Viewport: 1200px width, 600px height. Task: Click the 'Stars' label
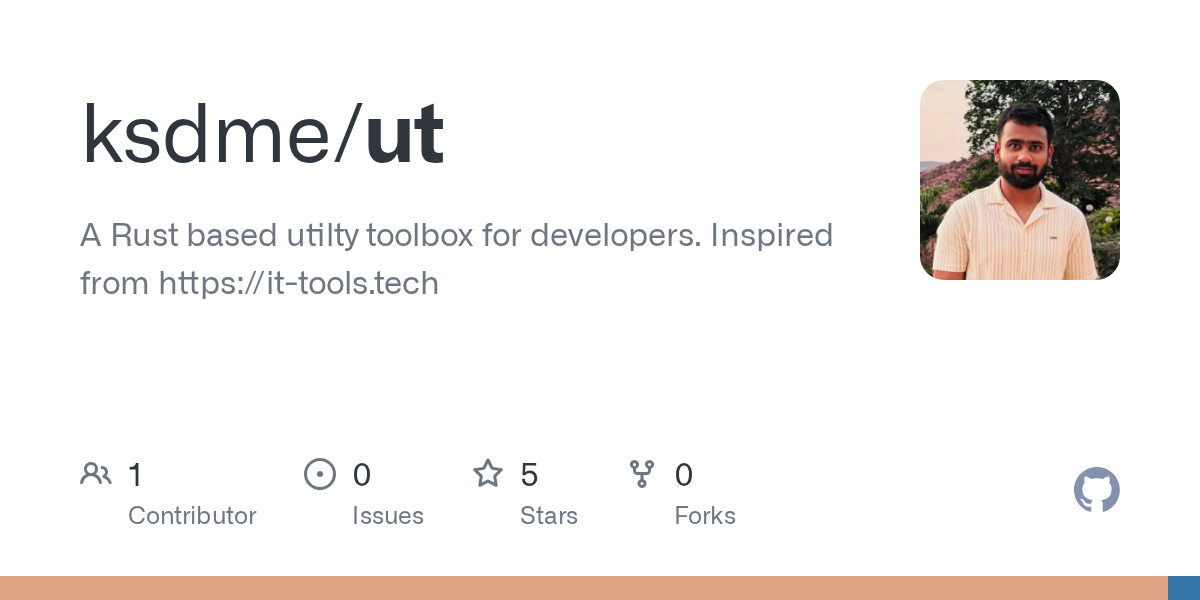coord(549,516)
